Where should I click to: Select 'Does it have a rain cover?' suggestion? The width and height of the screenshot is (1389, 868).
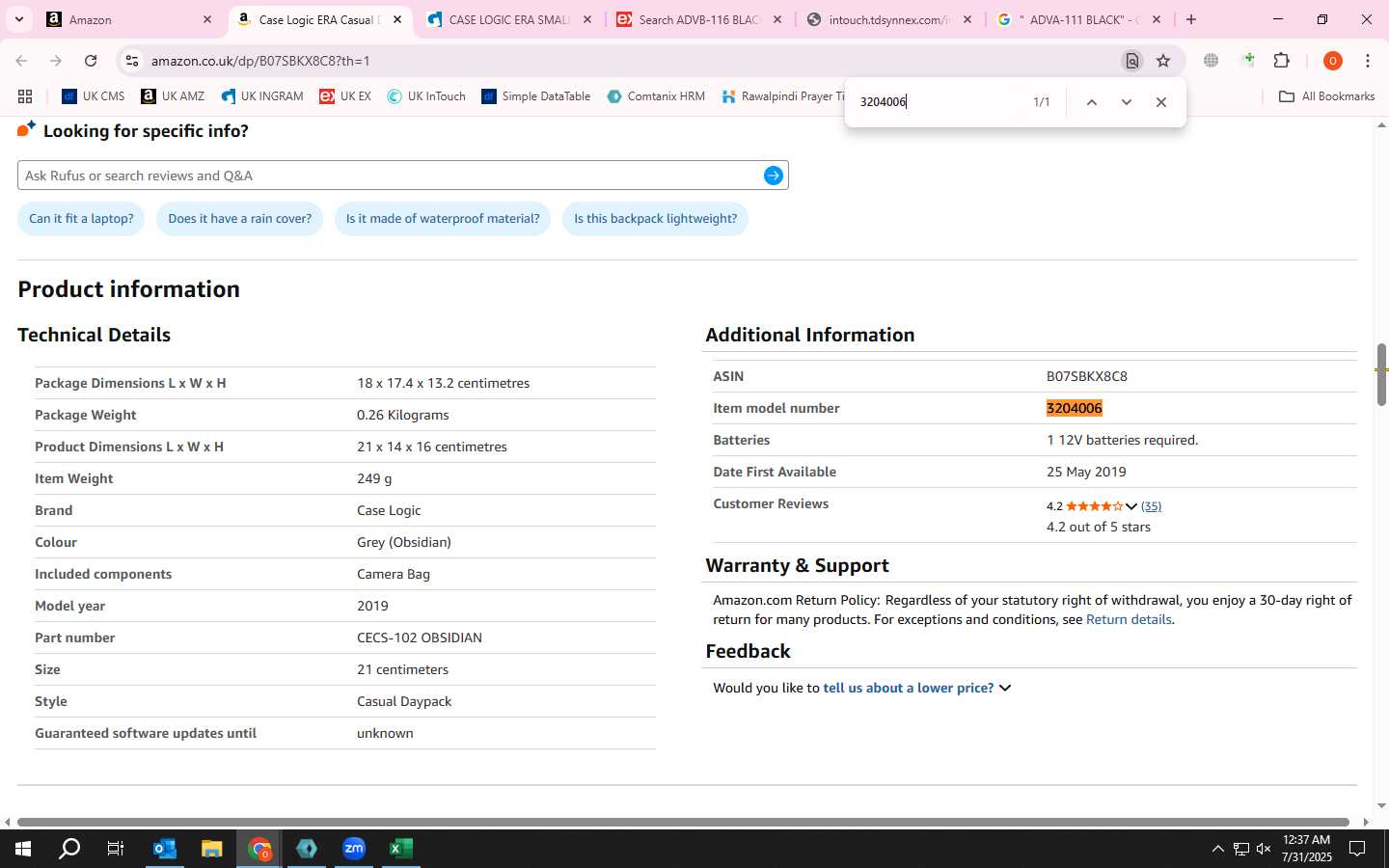pyautogui.click(x=240, y=219)
